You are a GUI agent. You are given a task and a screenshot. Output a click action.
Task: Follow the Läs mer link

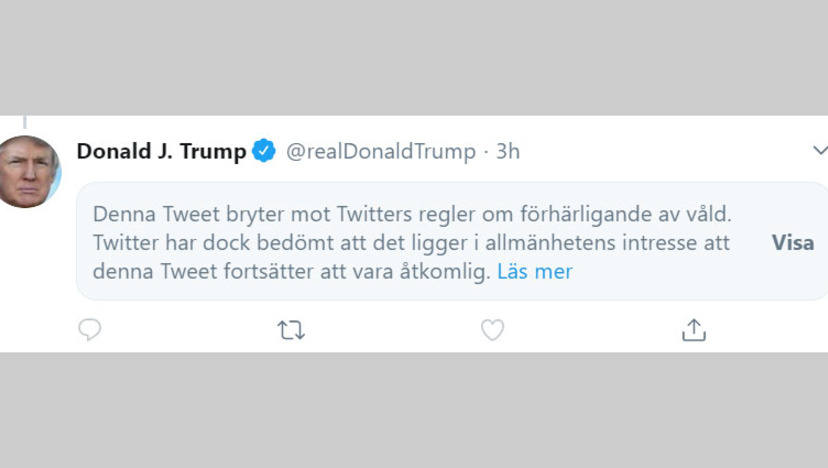pyautogui.click(x=534, y=272)
